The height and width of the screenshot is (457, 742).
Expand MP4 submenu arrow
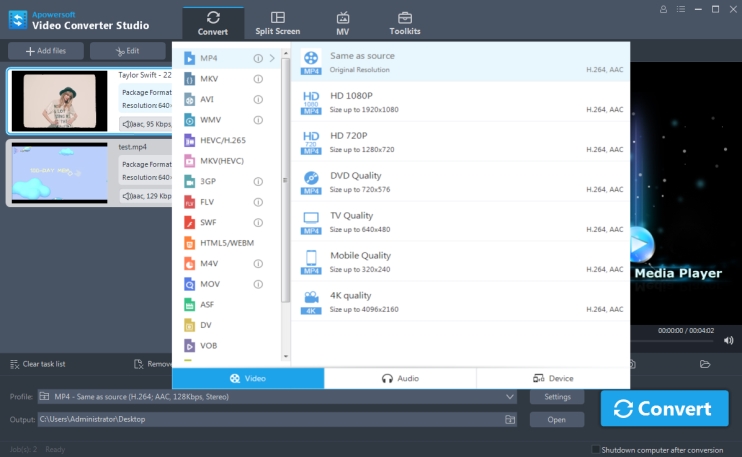pos(272,58)
